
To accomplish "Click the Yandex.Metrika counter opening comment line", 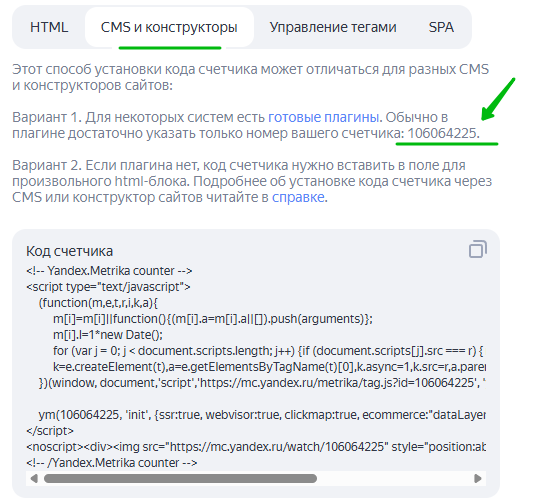I will tap(109, 271).
